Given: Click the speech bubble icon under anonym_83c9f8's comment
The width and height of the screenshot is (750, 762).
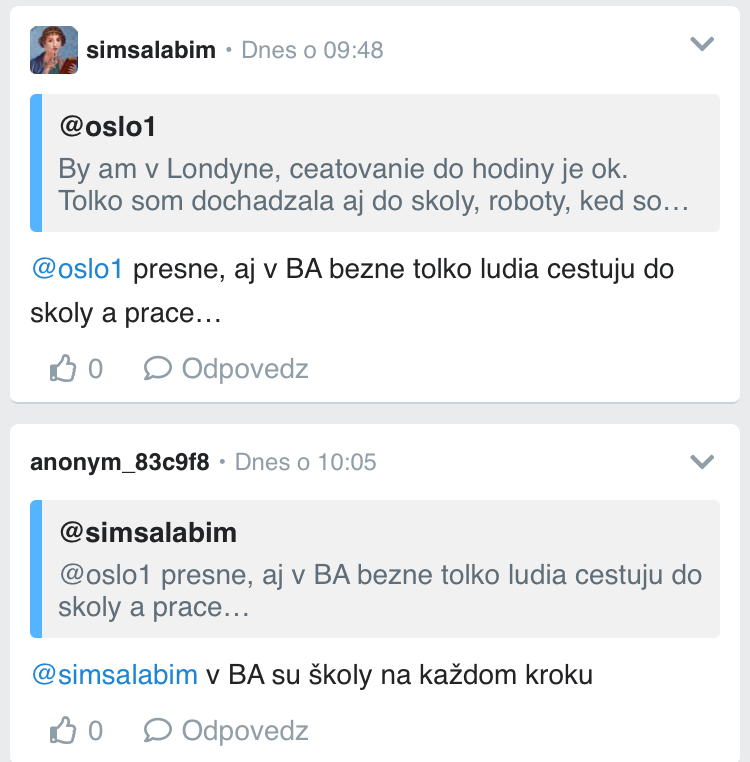Looking at the screenshot, I should (158, 731).
